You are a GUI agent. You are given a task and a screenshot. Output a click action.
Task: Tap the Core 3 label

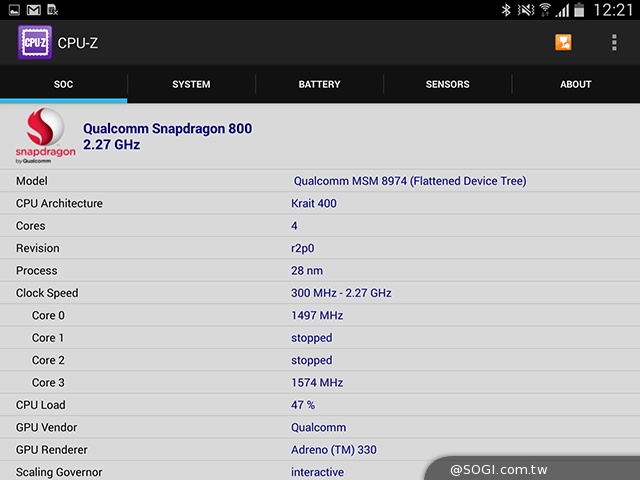48,382
